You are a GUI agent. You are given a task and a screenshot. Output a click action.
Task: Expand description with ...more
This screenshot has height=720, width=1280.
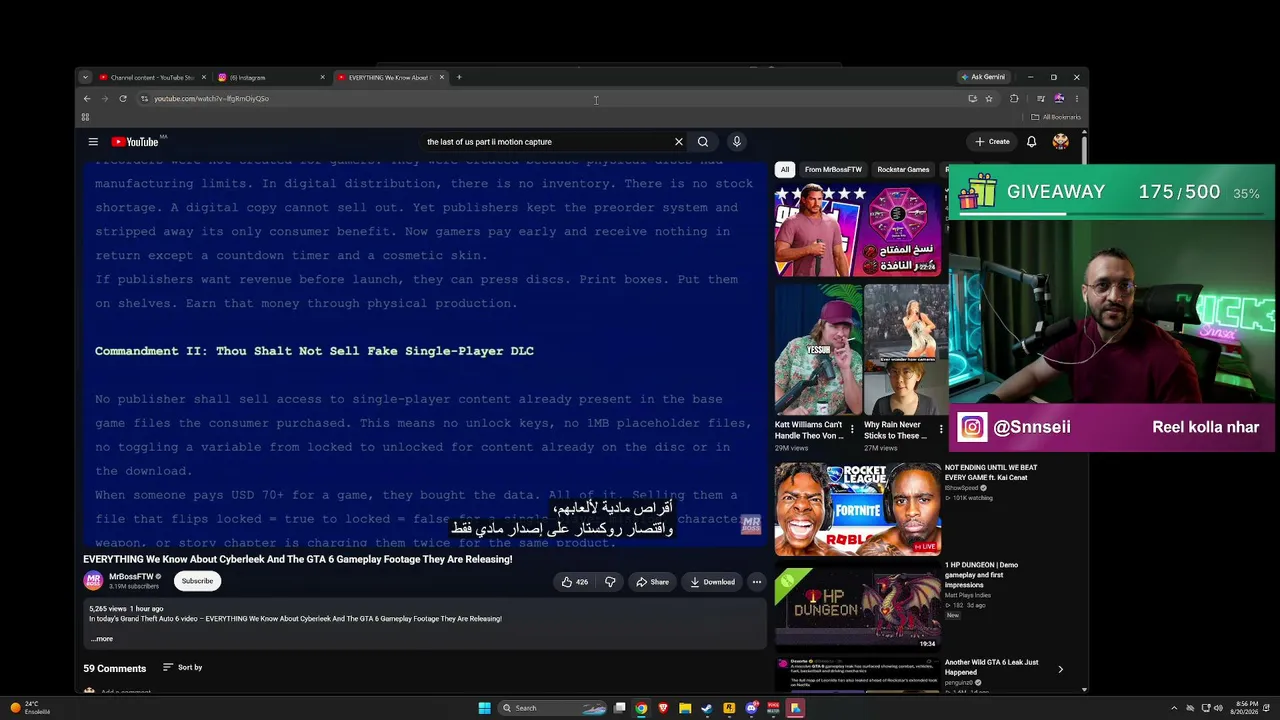tap(102, 639)
